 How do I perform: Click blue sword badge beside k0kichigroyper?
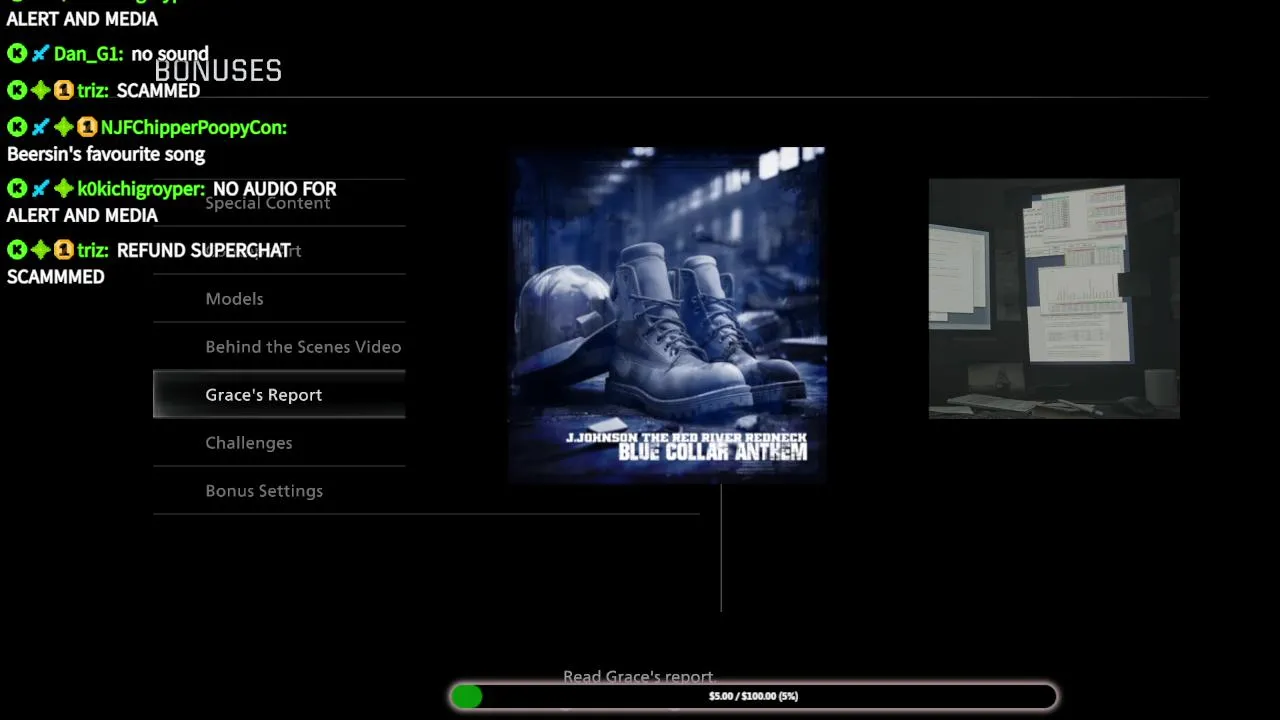(x=40, y=189)
